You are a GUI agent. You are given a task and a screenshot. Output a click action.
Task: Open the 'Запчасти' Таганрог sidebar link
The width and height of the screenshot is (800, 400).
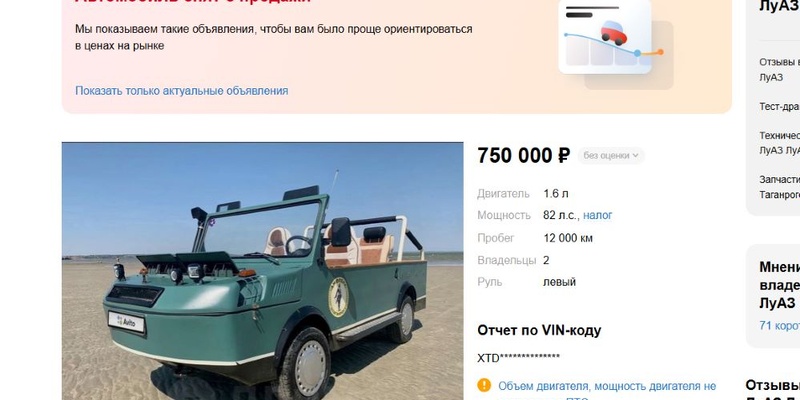(779, 187)
